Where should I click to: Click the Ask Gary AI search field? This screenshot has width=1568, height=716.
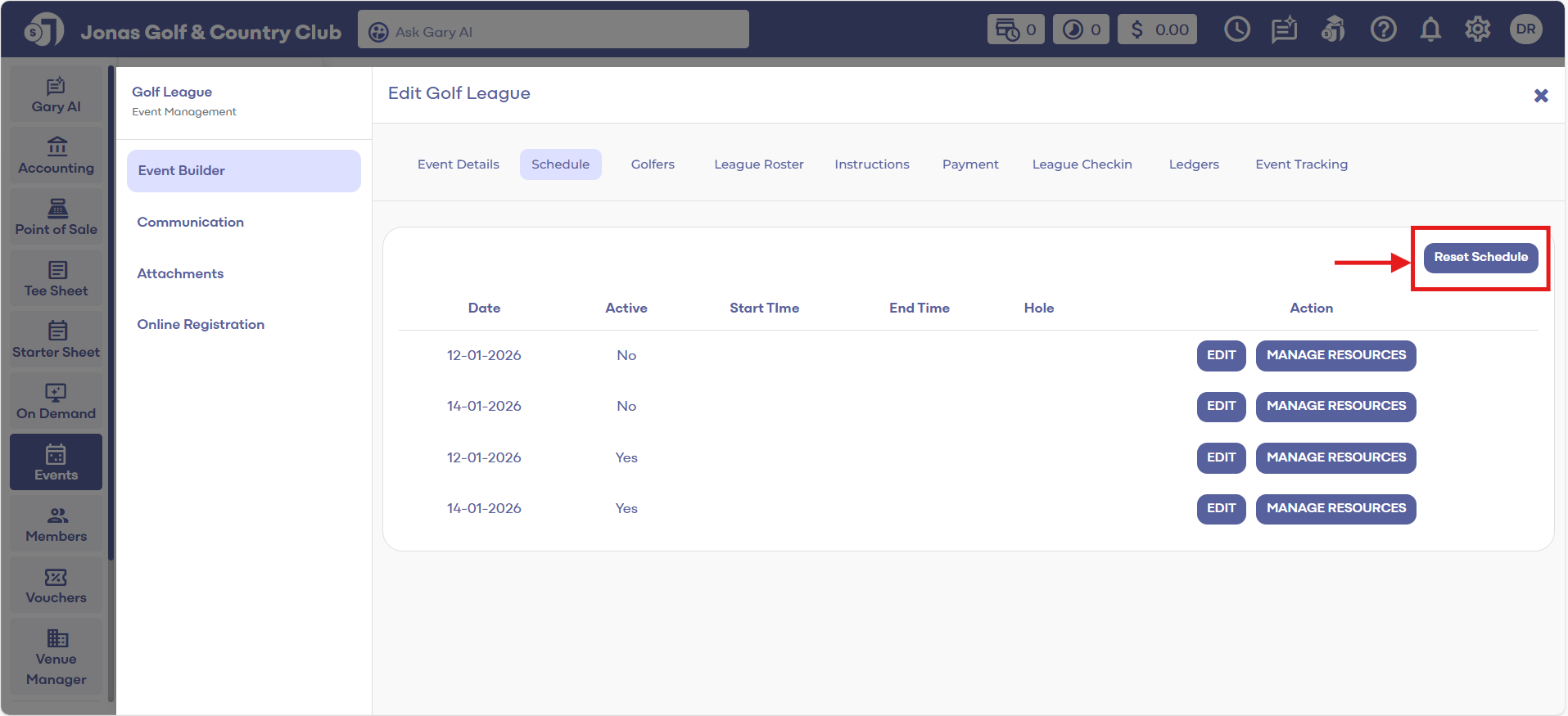[x=553, y=31]
